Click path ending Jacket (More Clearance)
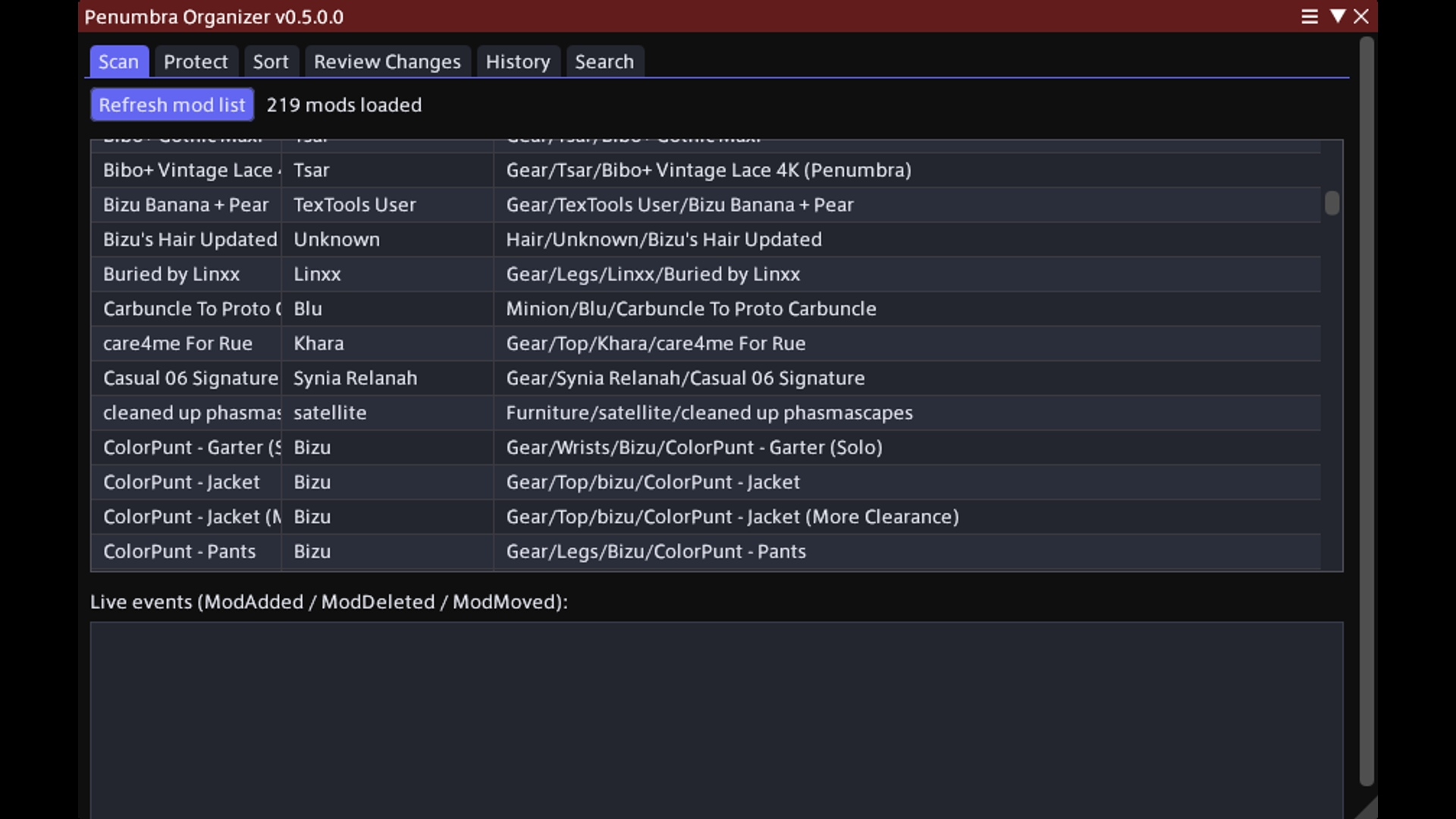The width and height of the screenshot is (1456, 819). coord(733,517)
